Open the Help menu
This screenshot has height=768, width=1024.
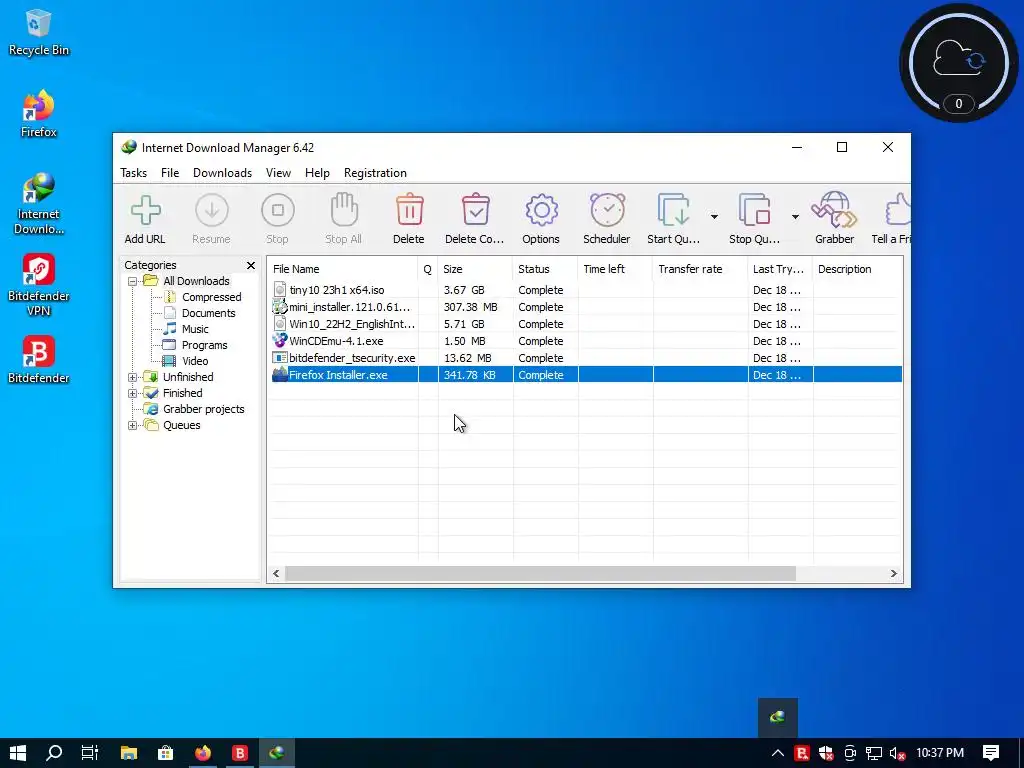[317, 173]
